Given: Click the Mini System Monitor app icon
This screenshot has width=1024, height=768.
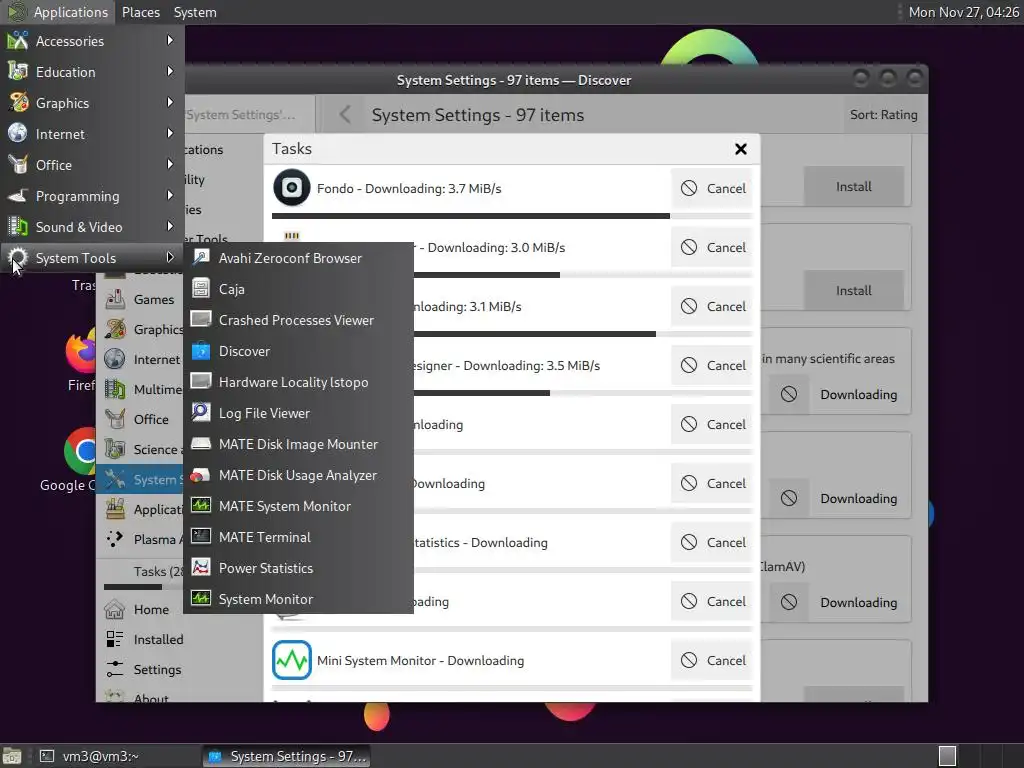Looking at the screenshot, I should (x=291, y=660).
